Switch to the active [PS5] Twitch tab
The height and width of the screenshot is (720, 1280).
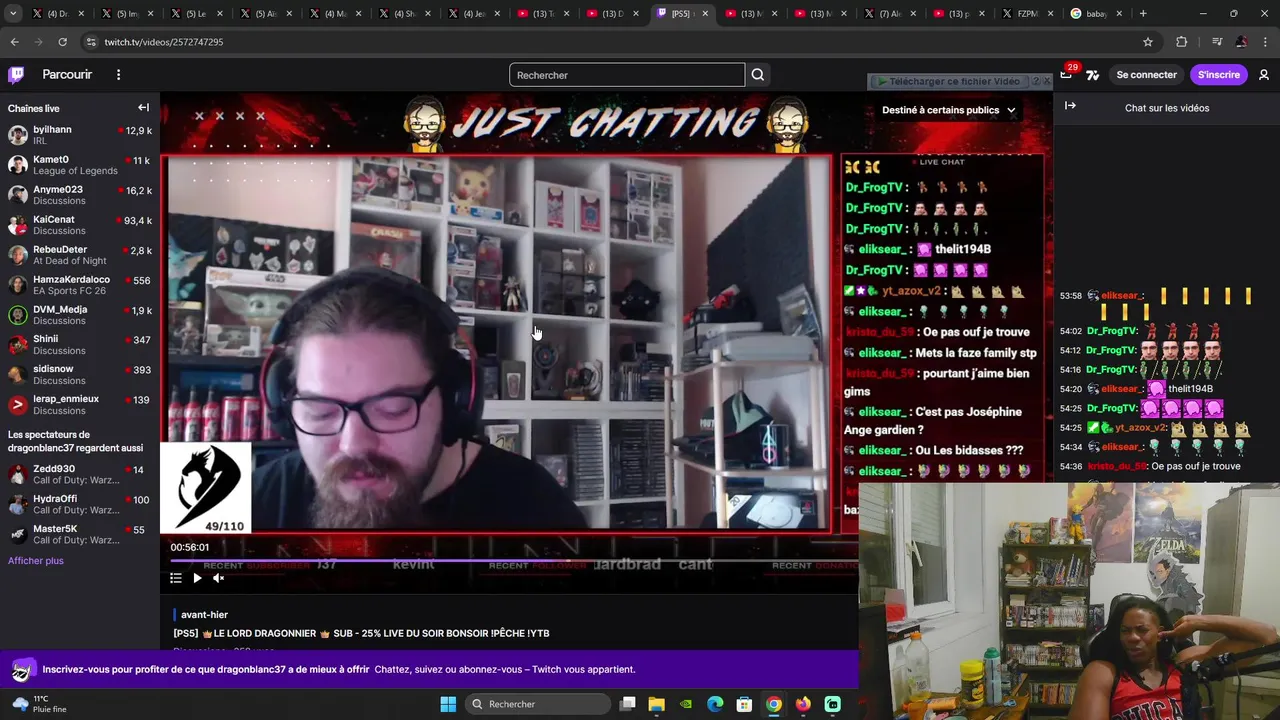click(x=685, y=14)
